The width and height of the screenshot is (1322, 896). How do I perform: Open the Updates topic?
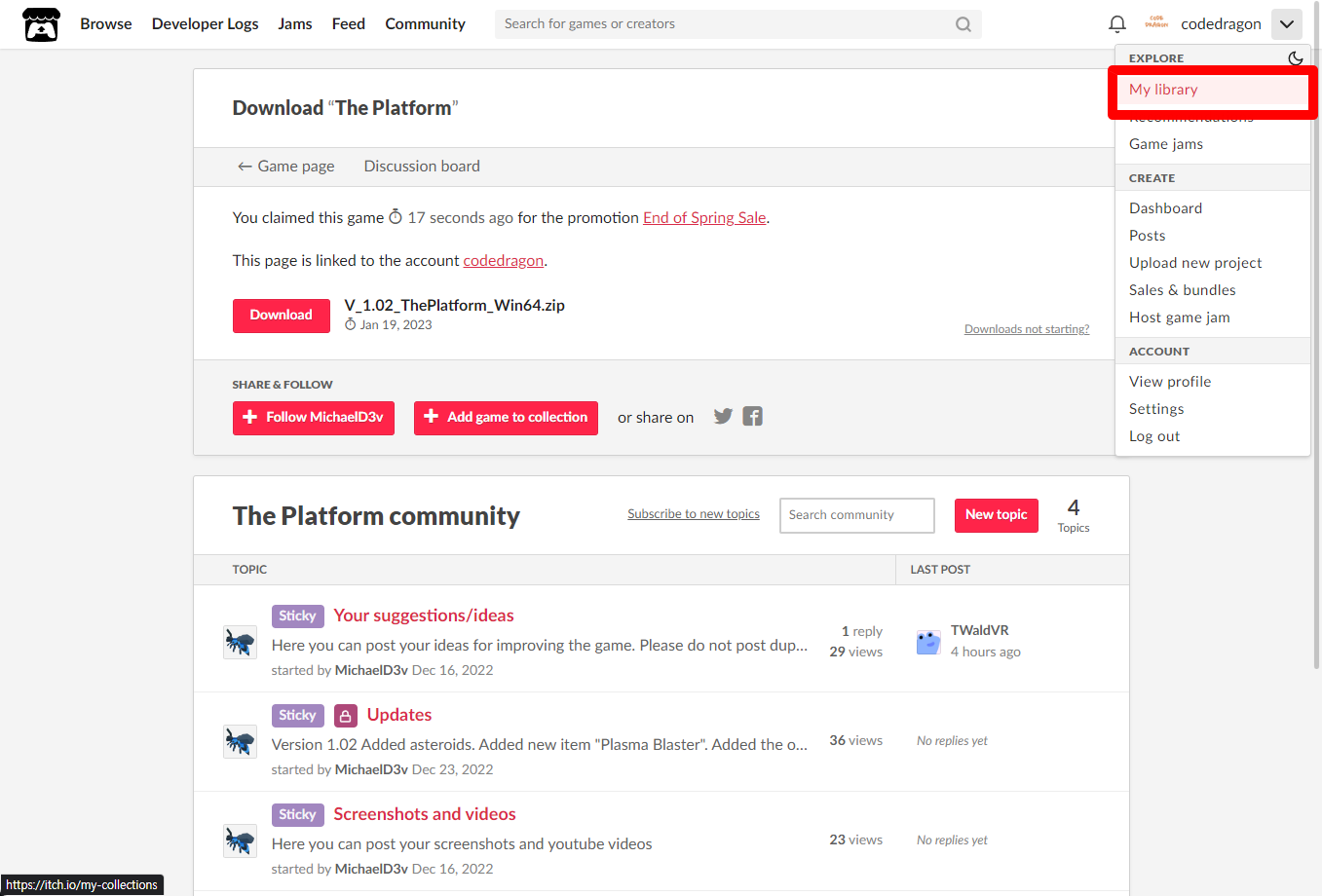click(x=399, y=715)
